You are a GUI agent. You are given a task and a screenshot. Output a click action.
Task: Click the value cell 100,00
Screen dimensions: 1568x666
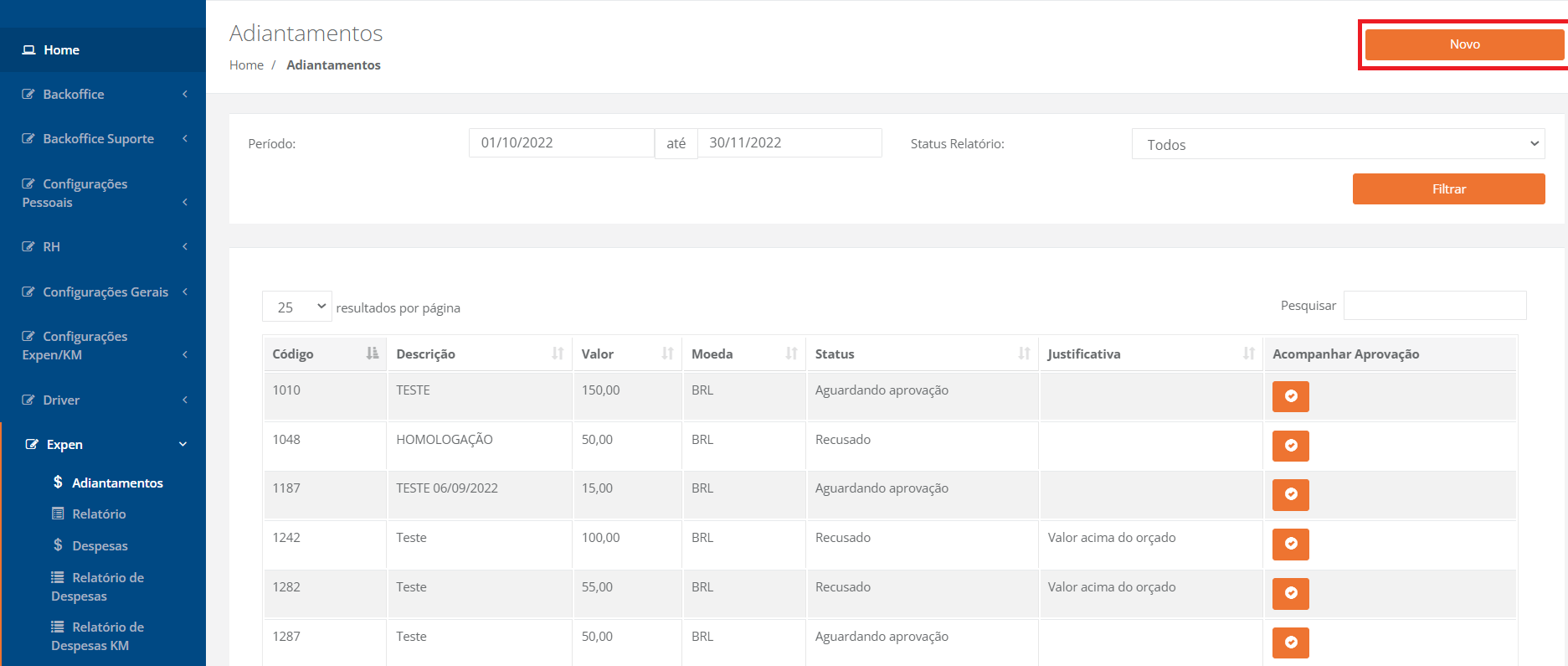[627, 544]
